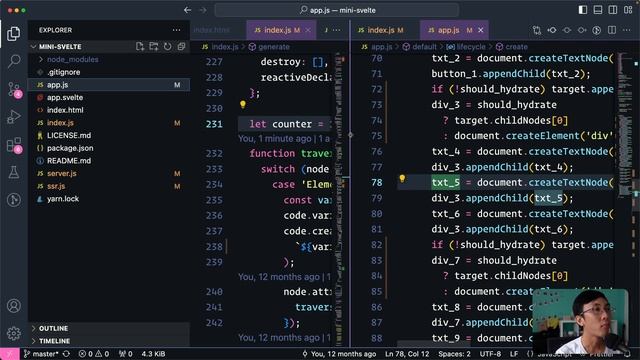
Task: Open errors and warnings count in status bar
Action: tap(94, 354)
